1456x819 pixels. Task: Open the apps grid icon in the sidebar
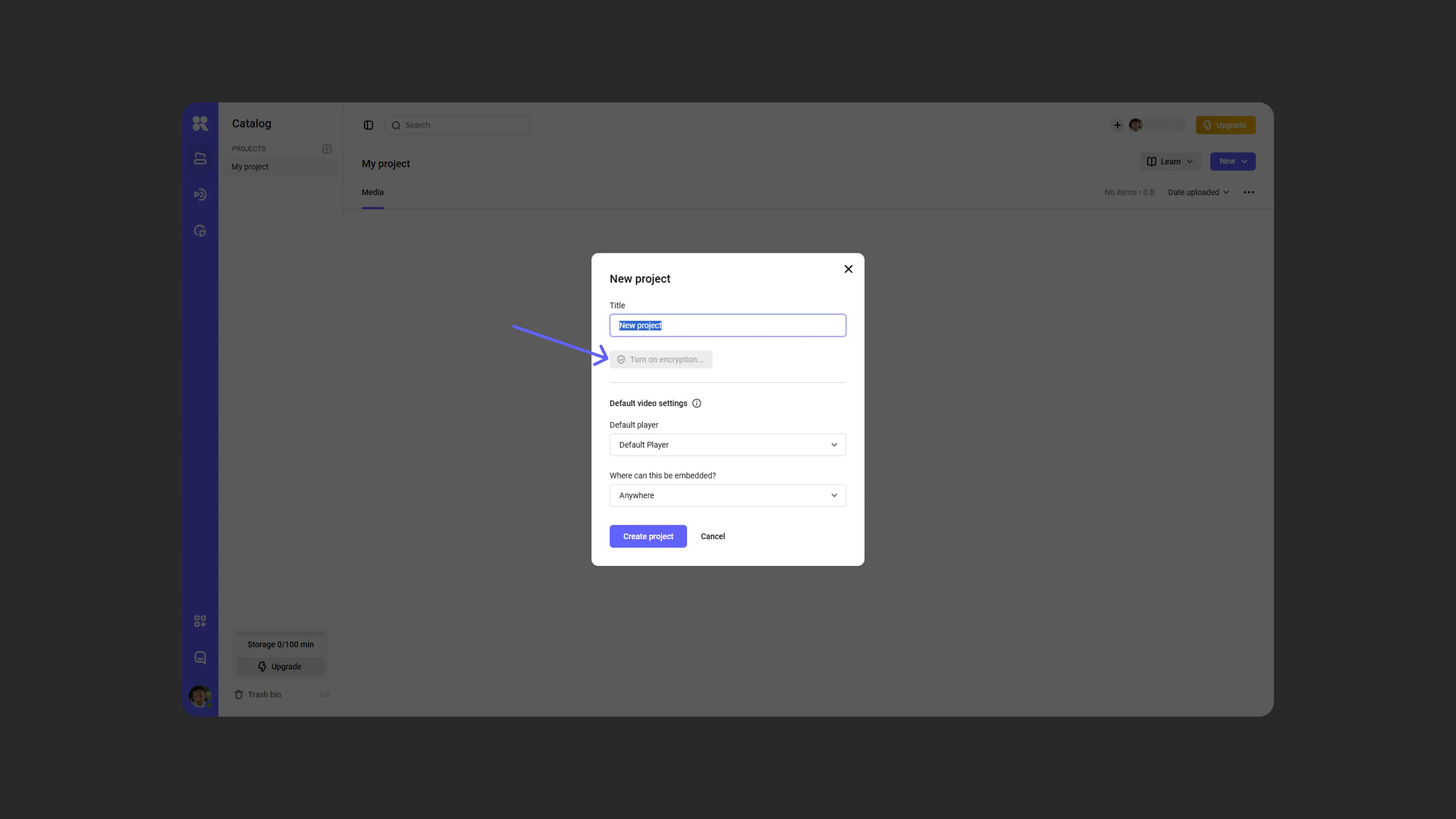tap(200, 621)
